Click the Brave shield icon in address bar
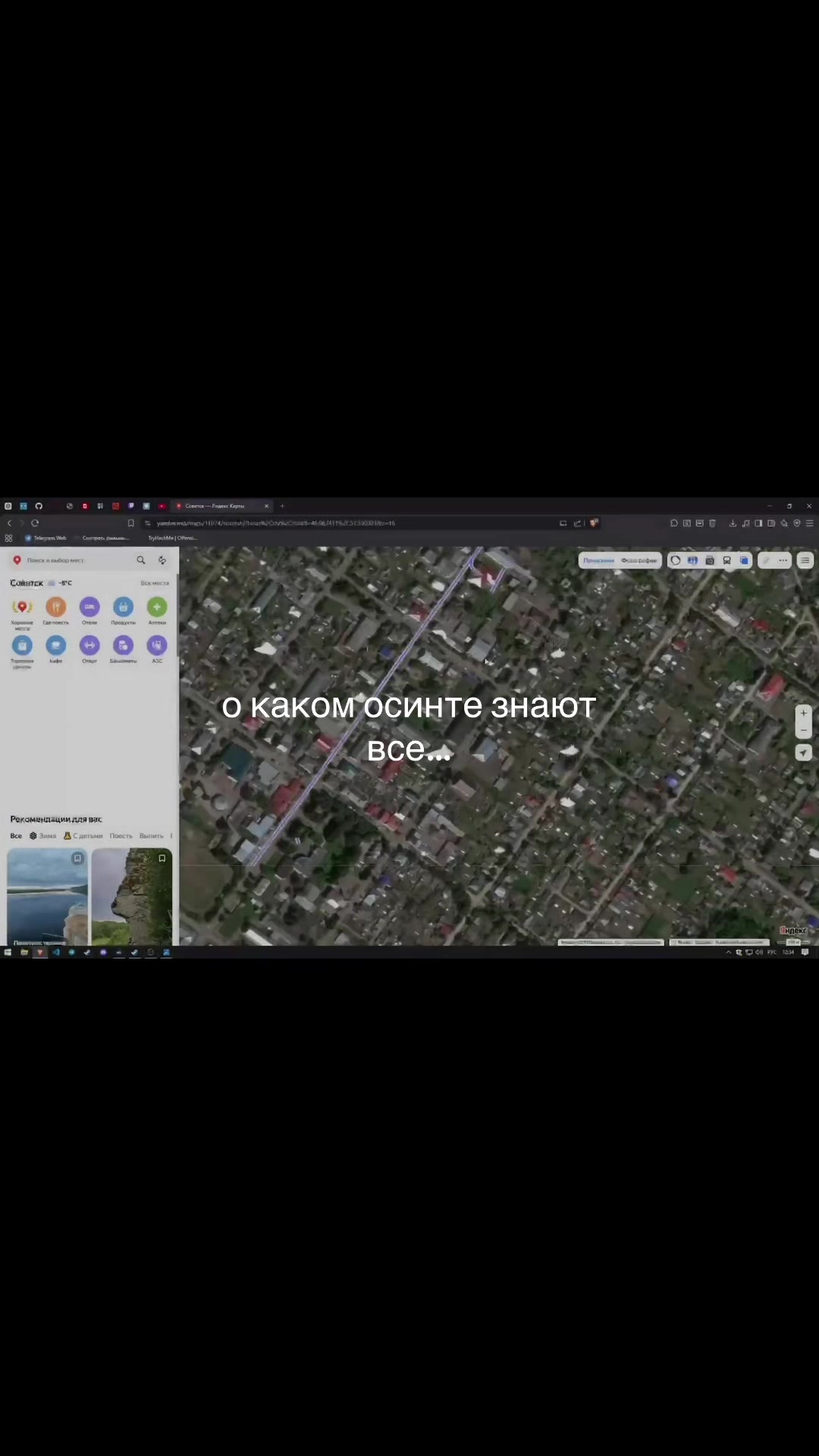Screen dimensions: 819x1456 pyautogui.click(x=594, y=523)
